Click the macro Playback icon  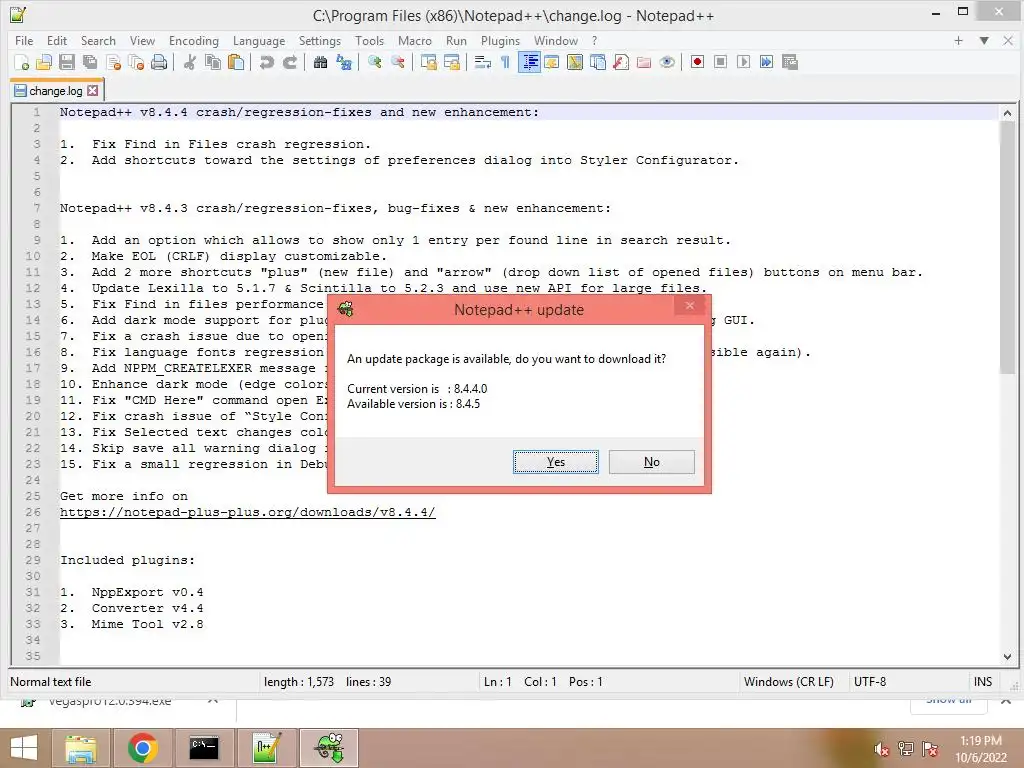(743, 62)
